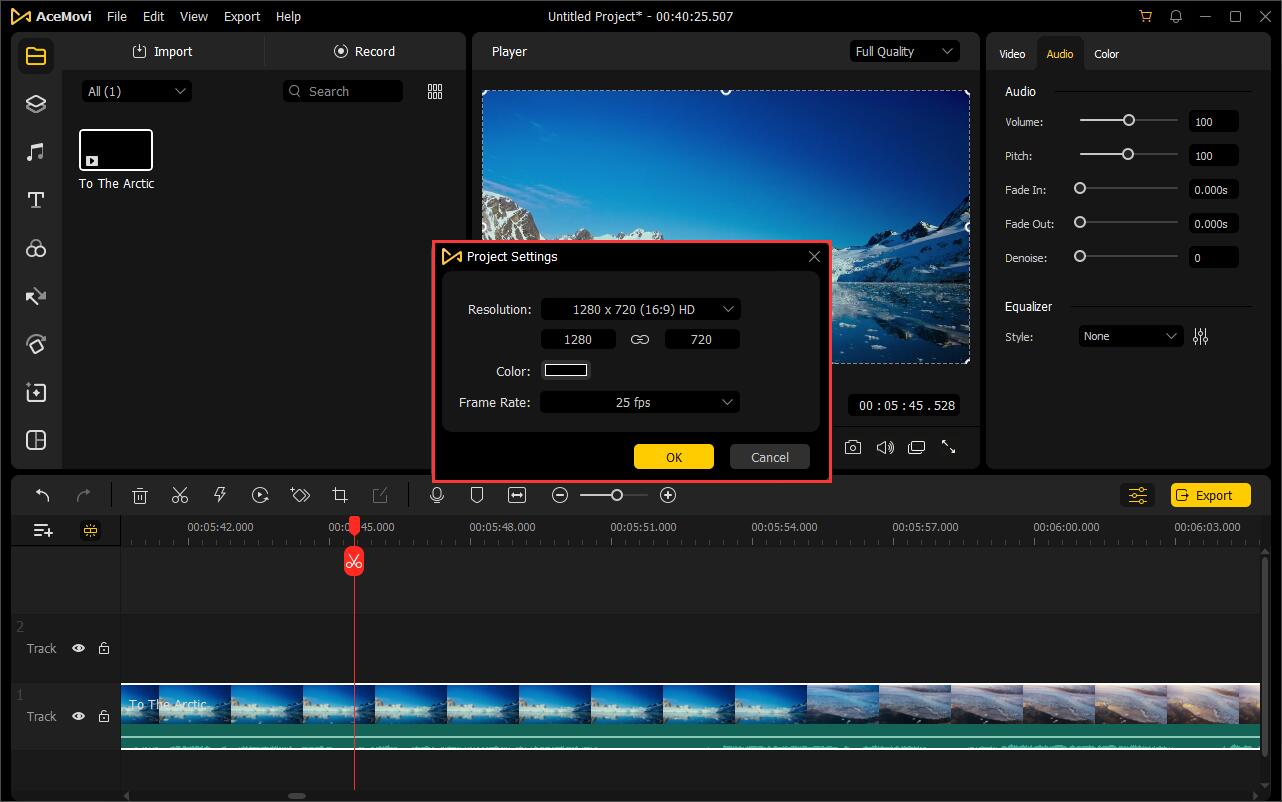Select the crop tool in timeline toolbar
Image resolution: width=1282 pixels, height=802 pixels.
pos(340,495)
